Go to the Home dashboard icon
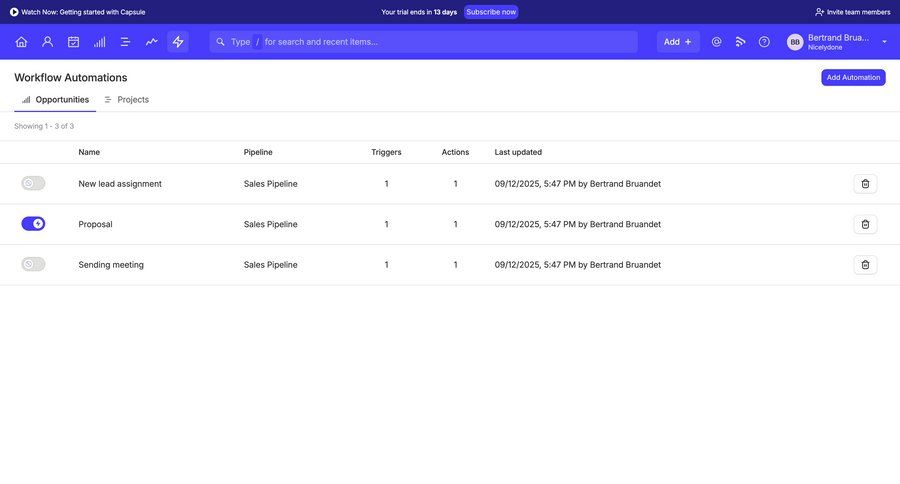 click(21, 42)
